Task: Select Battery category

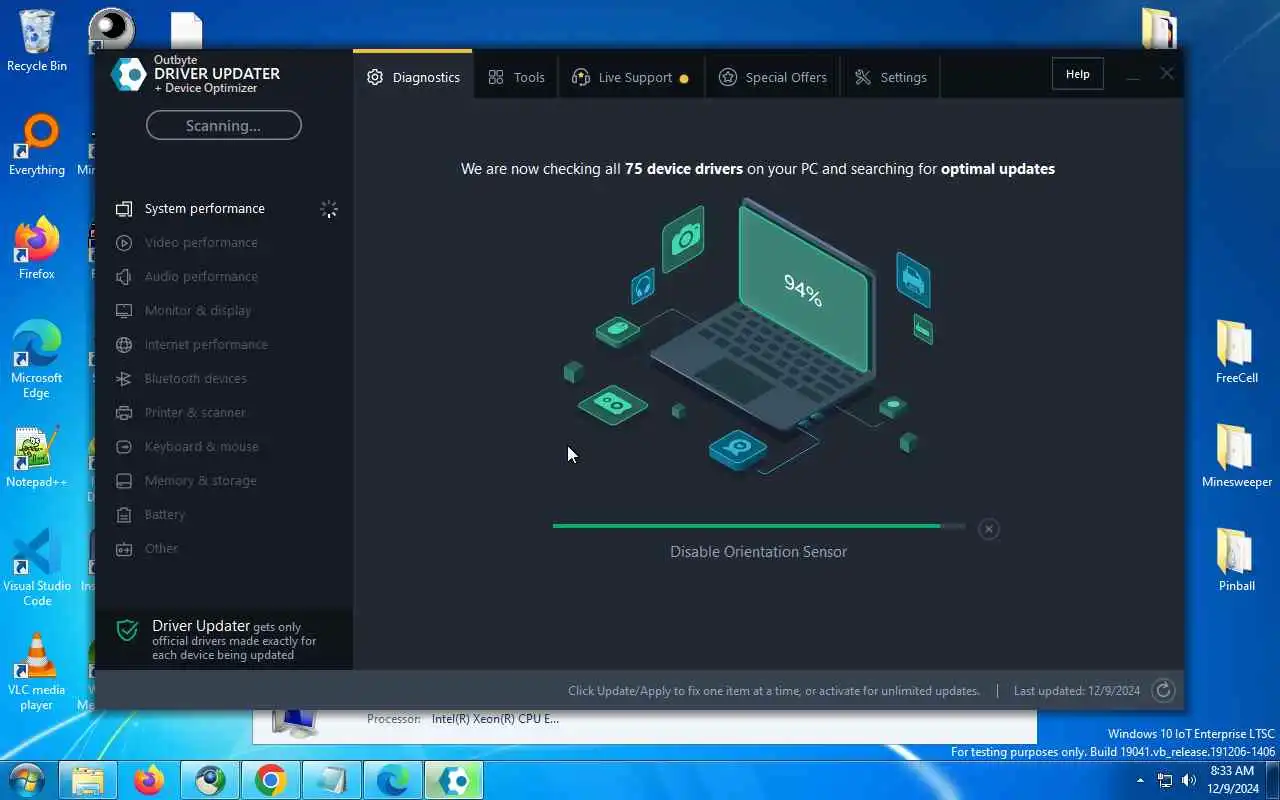Action: pos(226,515)
